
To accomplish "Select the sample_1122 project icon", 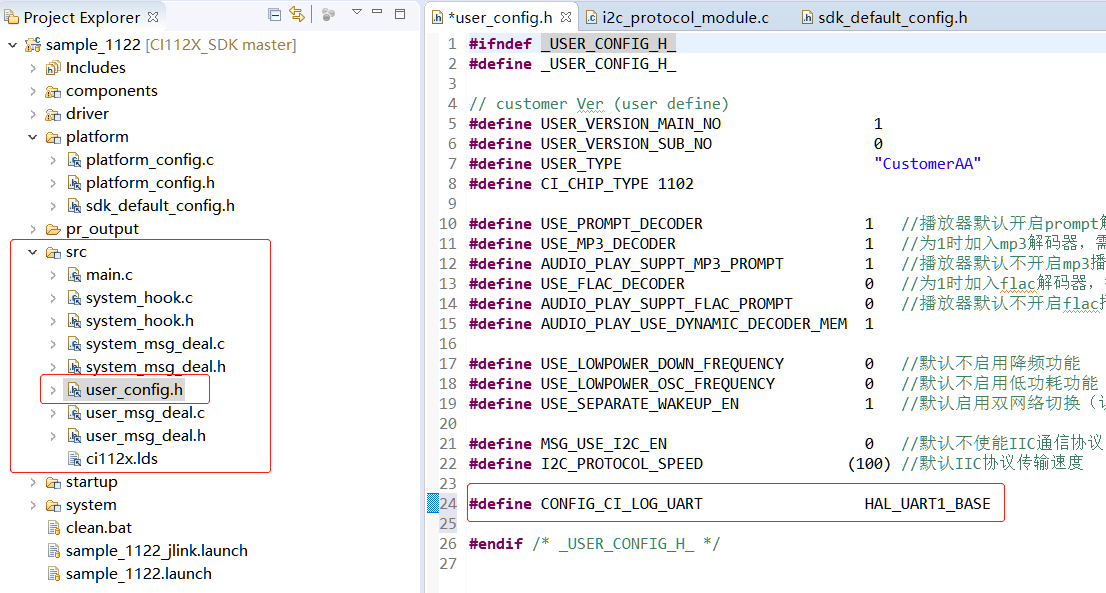I will coord(32,45).
